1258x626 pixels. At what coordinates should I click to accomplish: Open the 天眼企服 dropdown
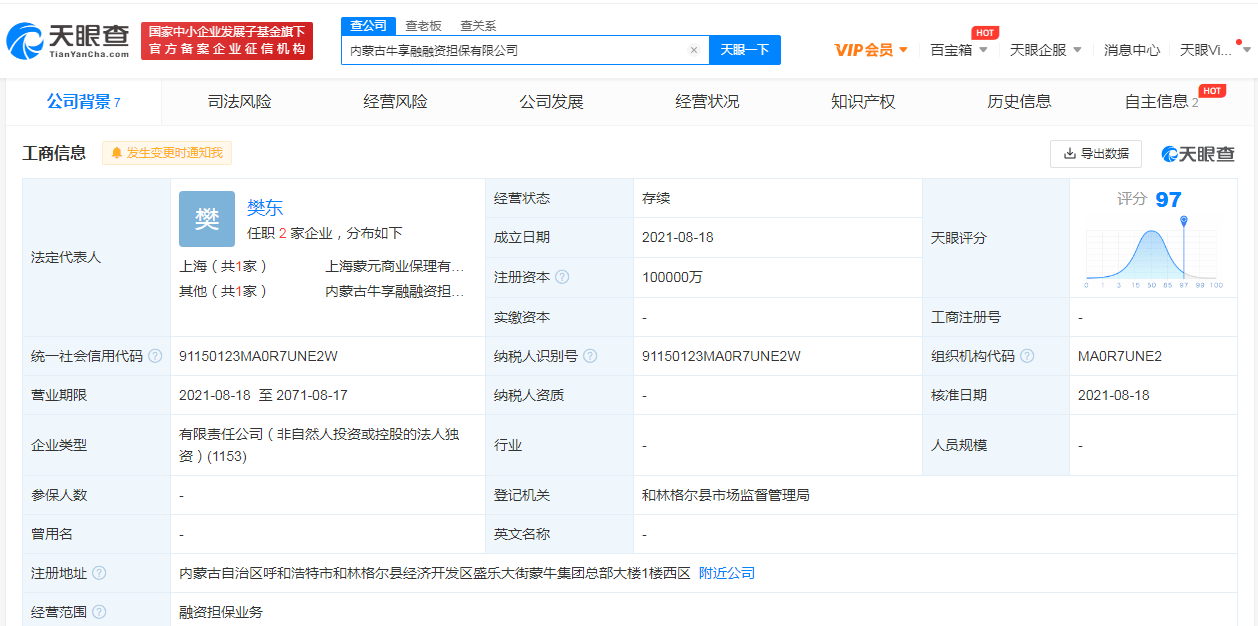click(1046, 50)
